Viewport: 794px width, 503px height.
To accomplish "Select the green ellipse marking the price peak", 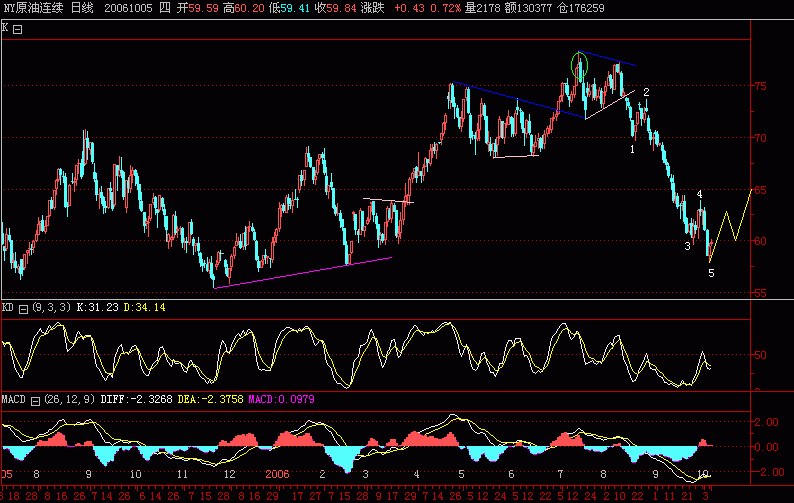I will pos(579,66).
